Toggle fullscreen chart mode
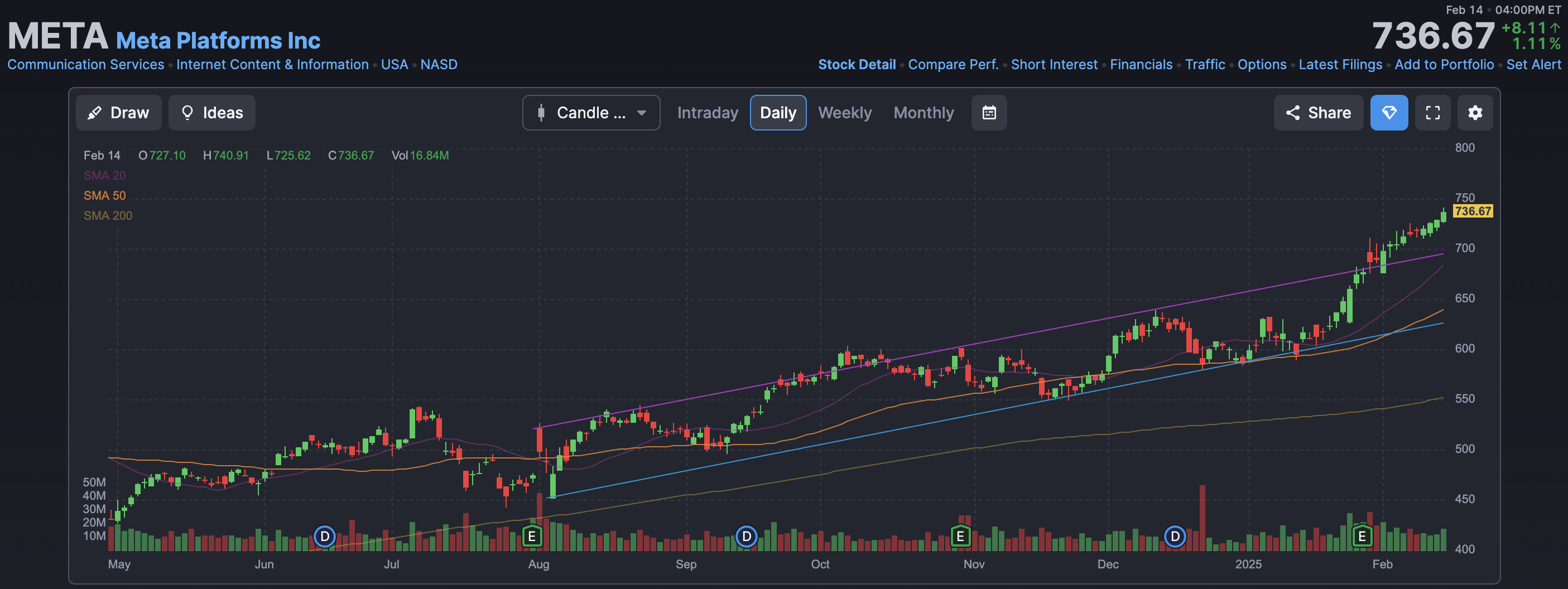This screenshot has height=589, width=1568. [1433, 113]
